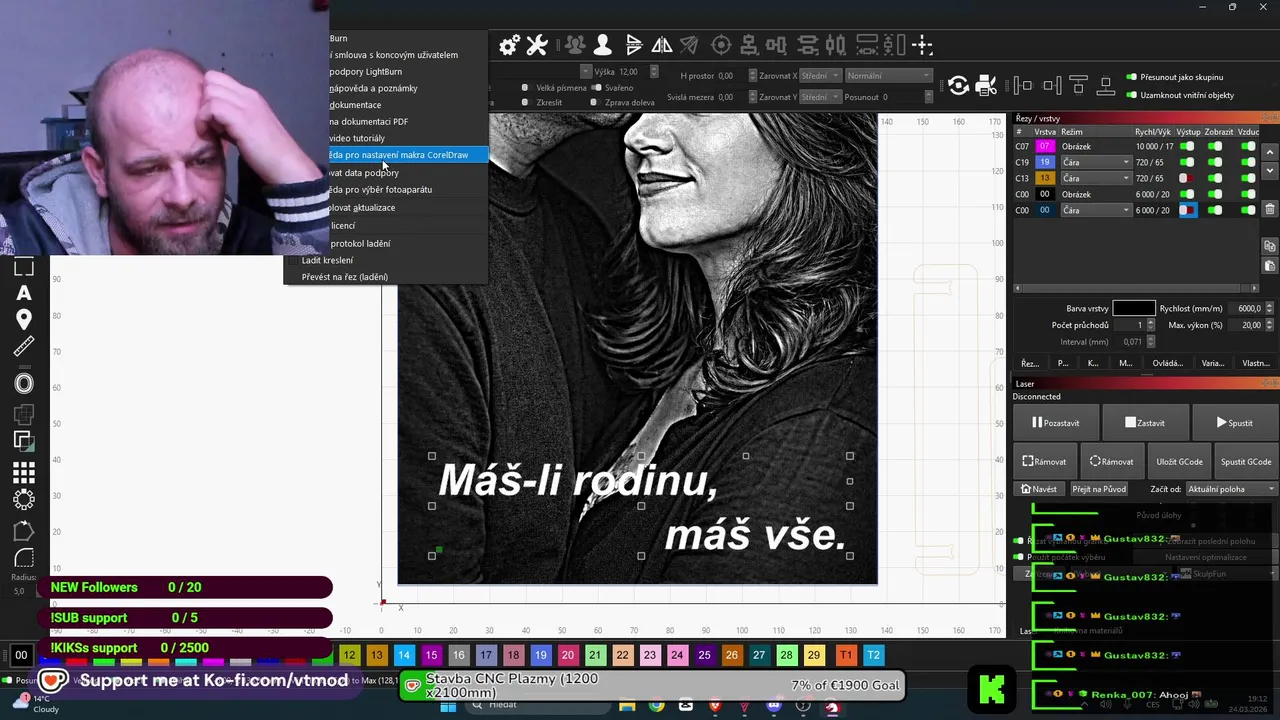The image size is (1280, 720).
Task: Paste layer settings icon in Cuts panel
Action: pyautogui.click(x=1270, y=266)
